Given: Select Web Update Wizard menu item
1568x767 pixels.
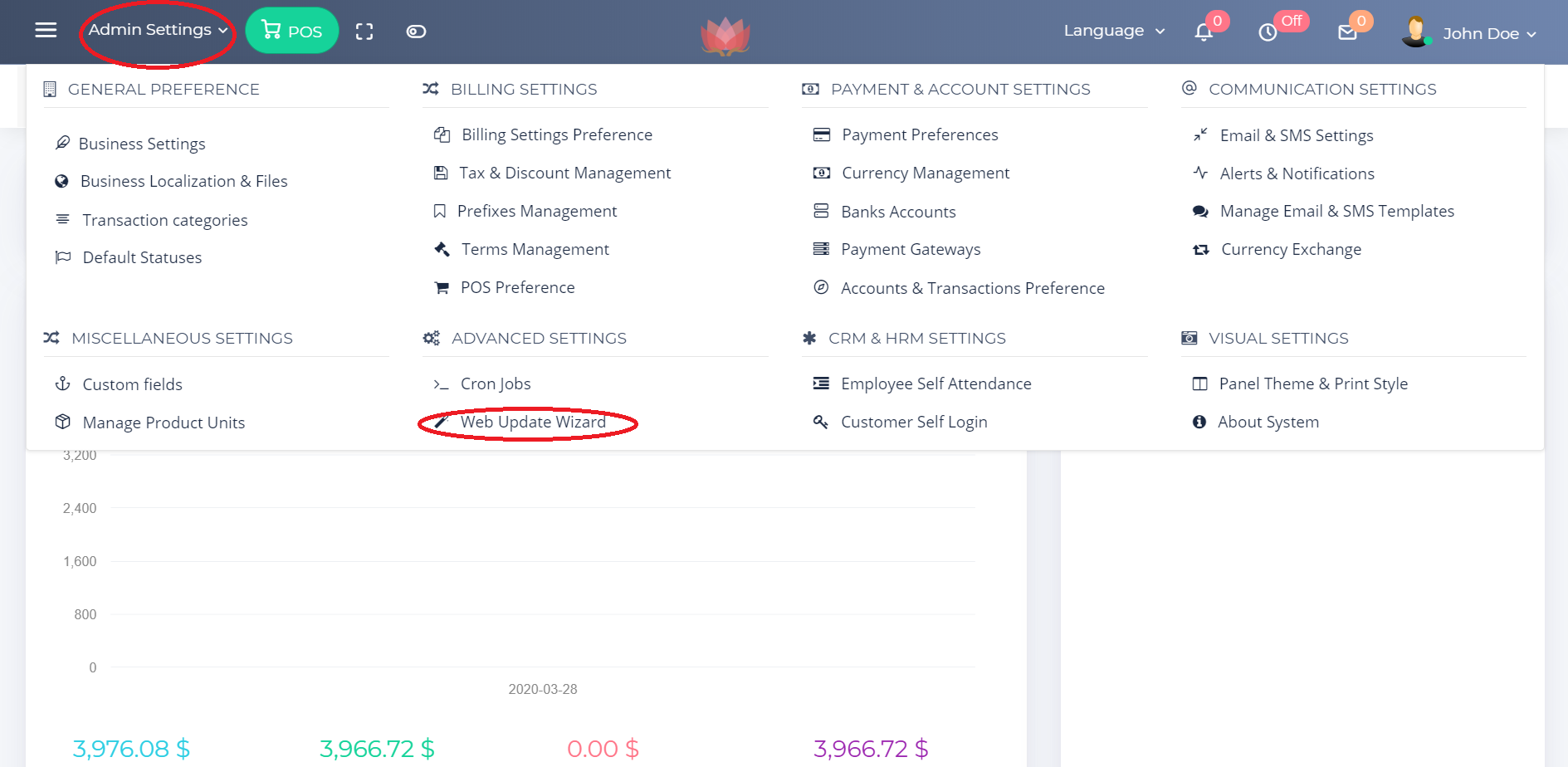Looking at the screenshot, I should tap(533, 423).
